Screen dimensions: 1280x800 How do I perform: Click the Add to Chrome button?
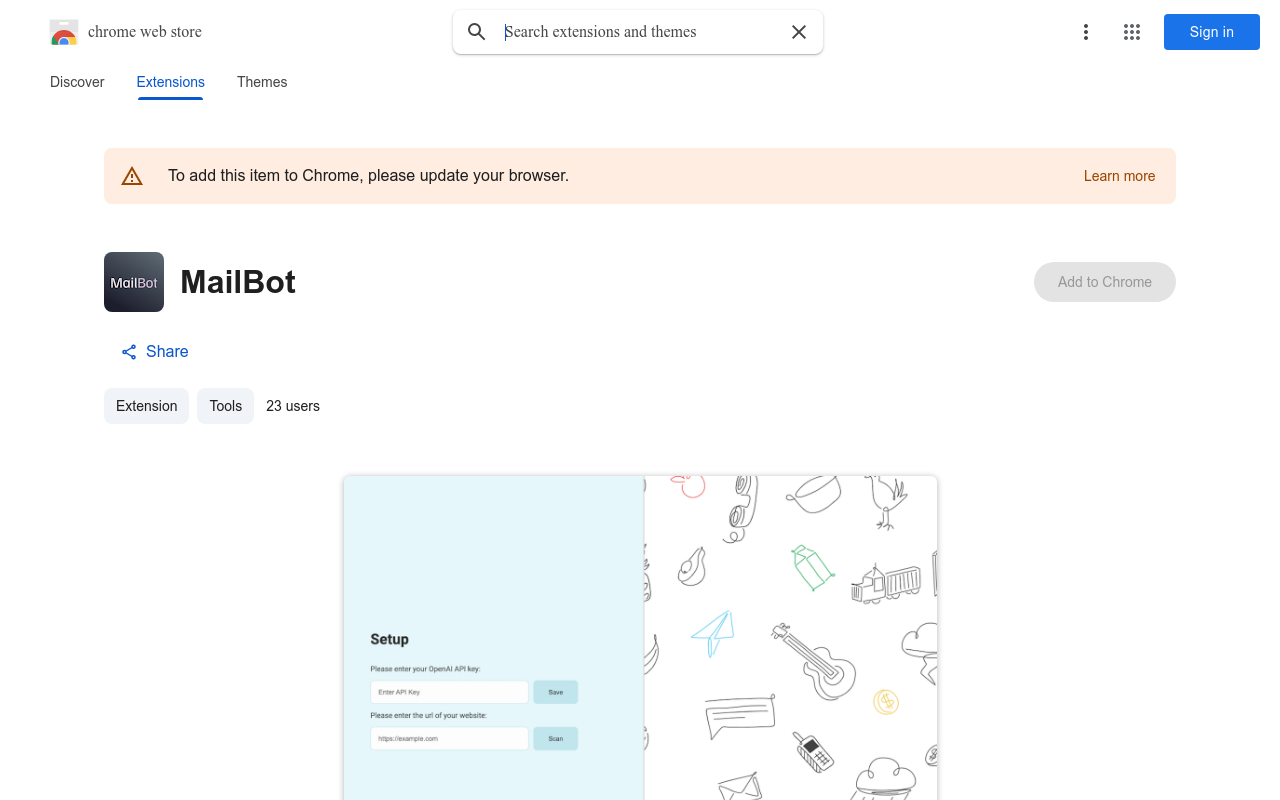pos(1105,282)
